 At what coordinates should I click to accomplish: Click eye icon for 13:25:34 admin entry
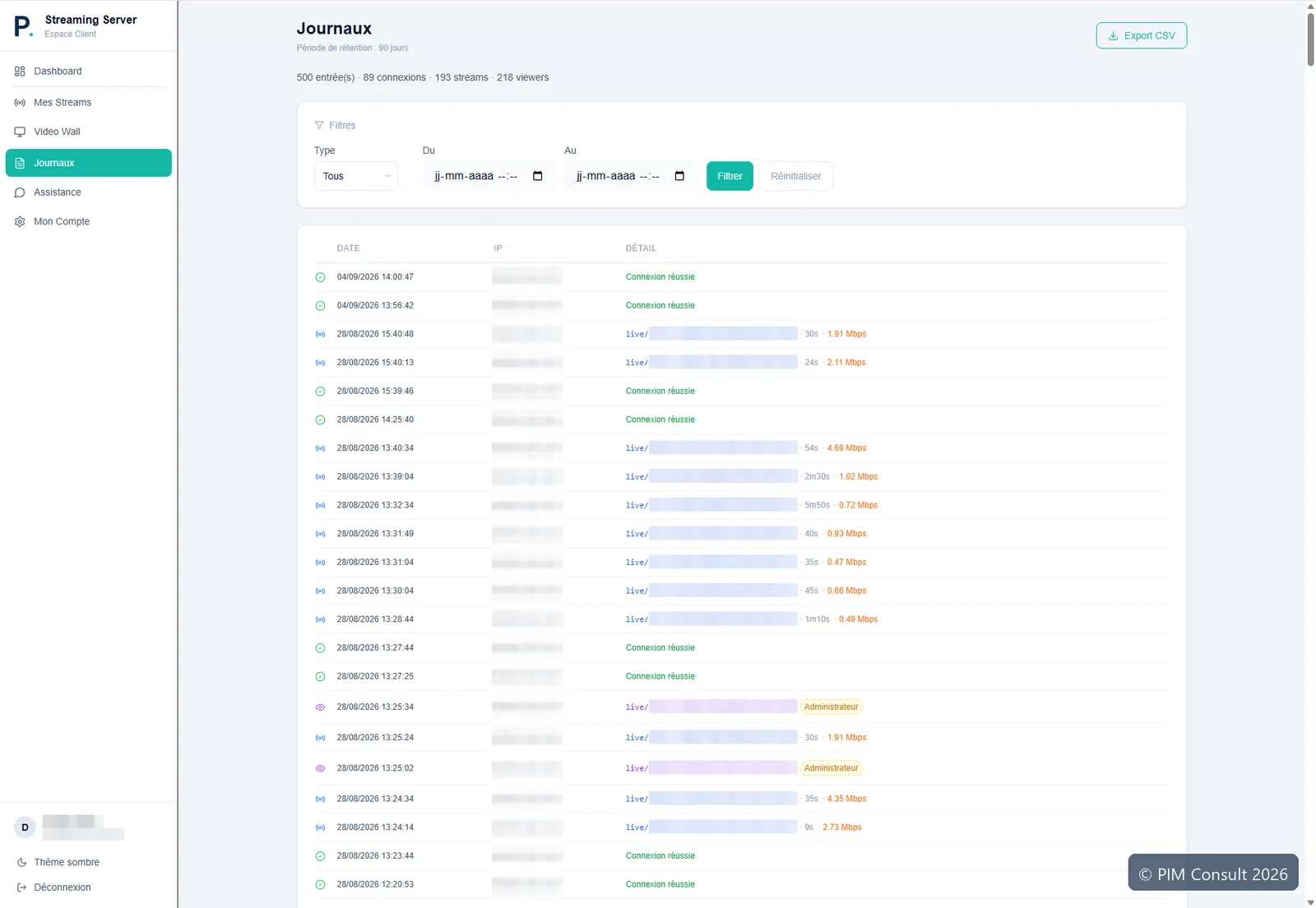coord(321,707)
